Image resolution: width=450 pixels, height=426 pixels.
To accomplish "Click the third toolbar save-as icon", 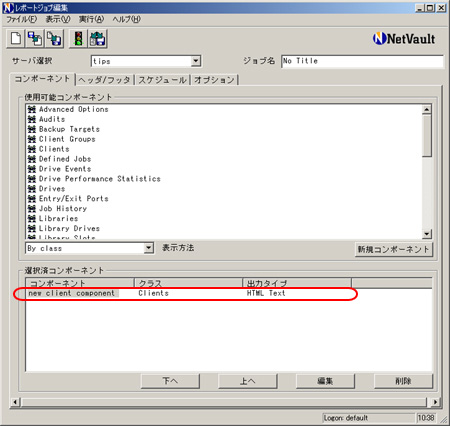I will click(54, 39).
